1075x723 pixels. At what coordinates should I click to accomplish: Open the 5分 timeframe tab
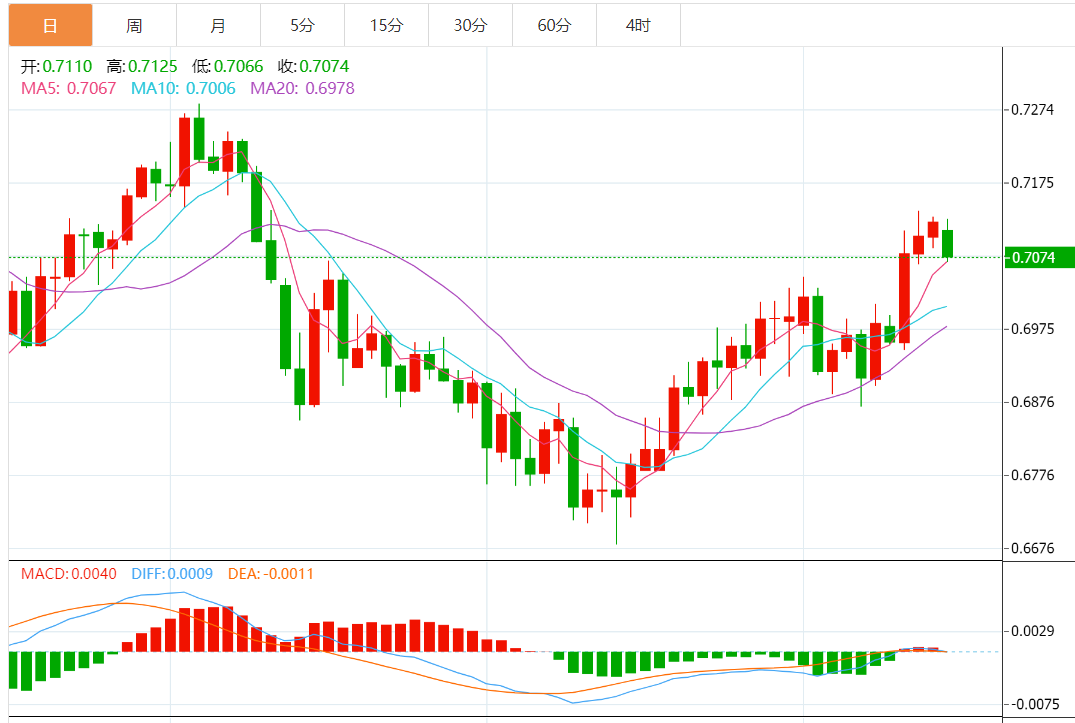(x=302, y=25)
